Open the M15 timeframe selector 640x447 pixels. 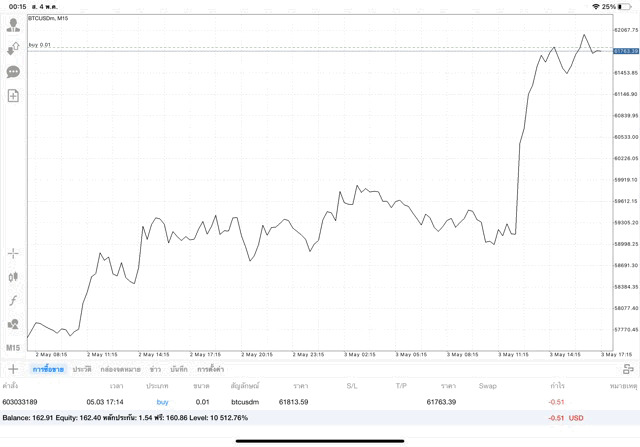[x=13, y=347]
